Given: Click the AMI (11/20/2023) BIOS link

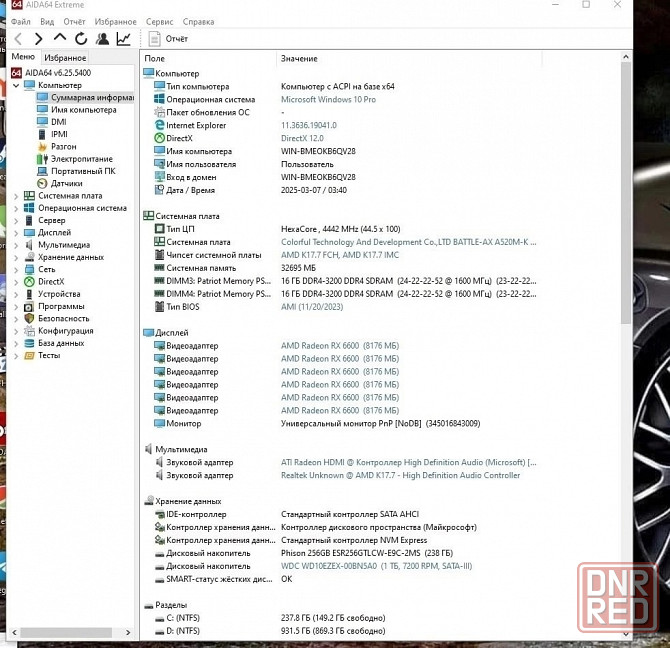Looking at the screenshot, I should point(312,307).
